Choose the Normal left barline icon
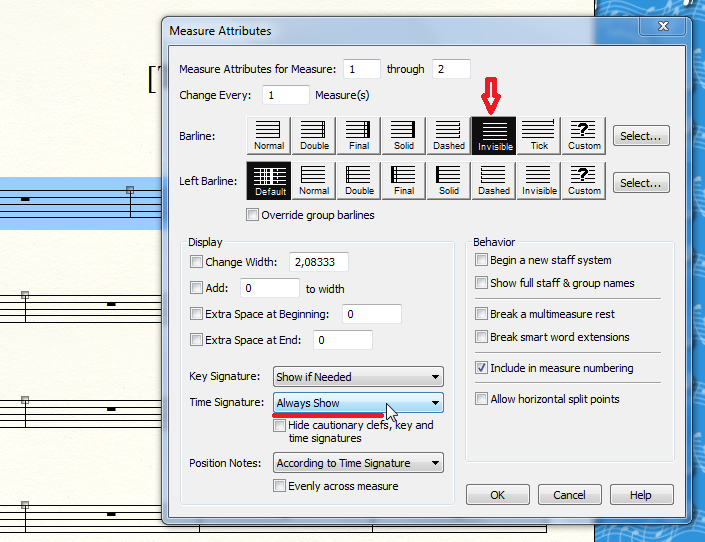The width and height of the screenshot is (705, 542). (x=314, y=181)
